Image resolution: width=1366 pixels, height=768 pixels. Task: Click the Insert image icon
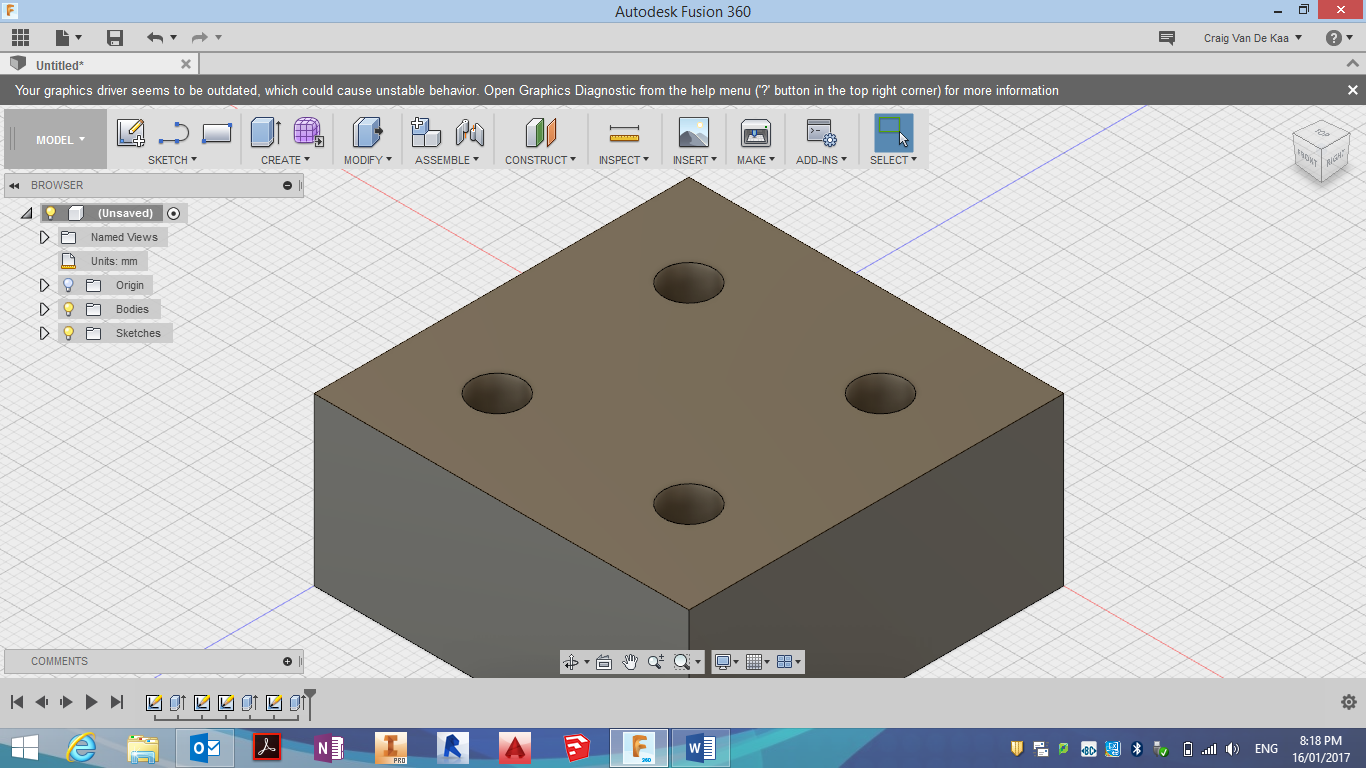(x=693, y=133)
